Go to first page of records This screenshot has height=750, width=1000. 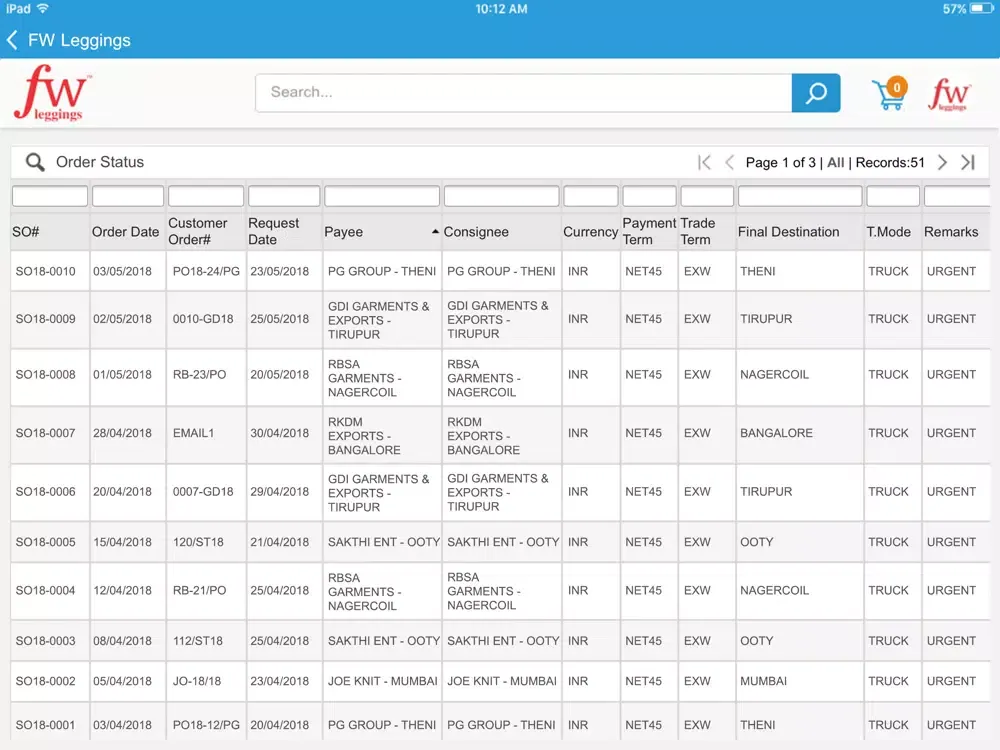coord(704,163)
